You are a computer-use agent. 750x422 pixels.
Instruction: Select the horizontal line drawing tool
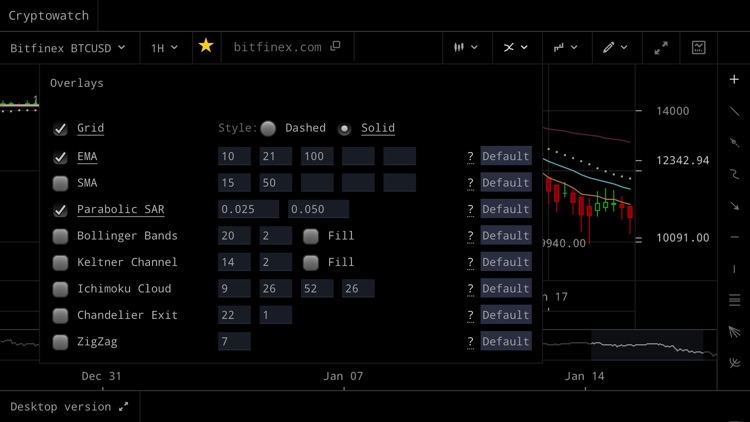click(734, 237)
